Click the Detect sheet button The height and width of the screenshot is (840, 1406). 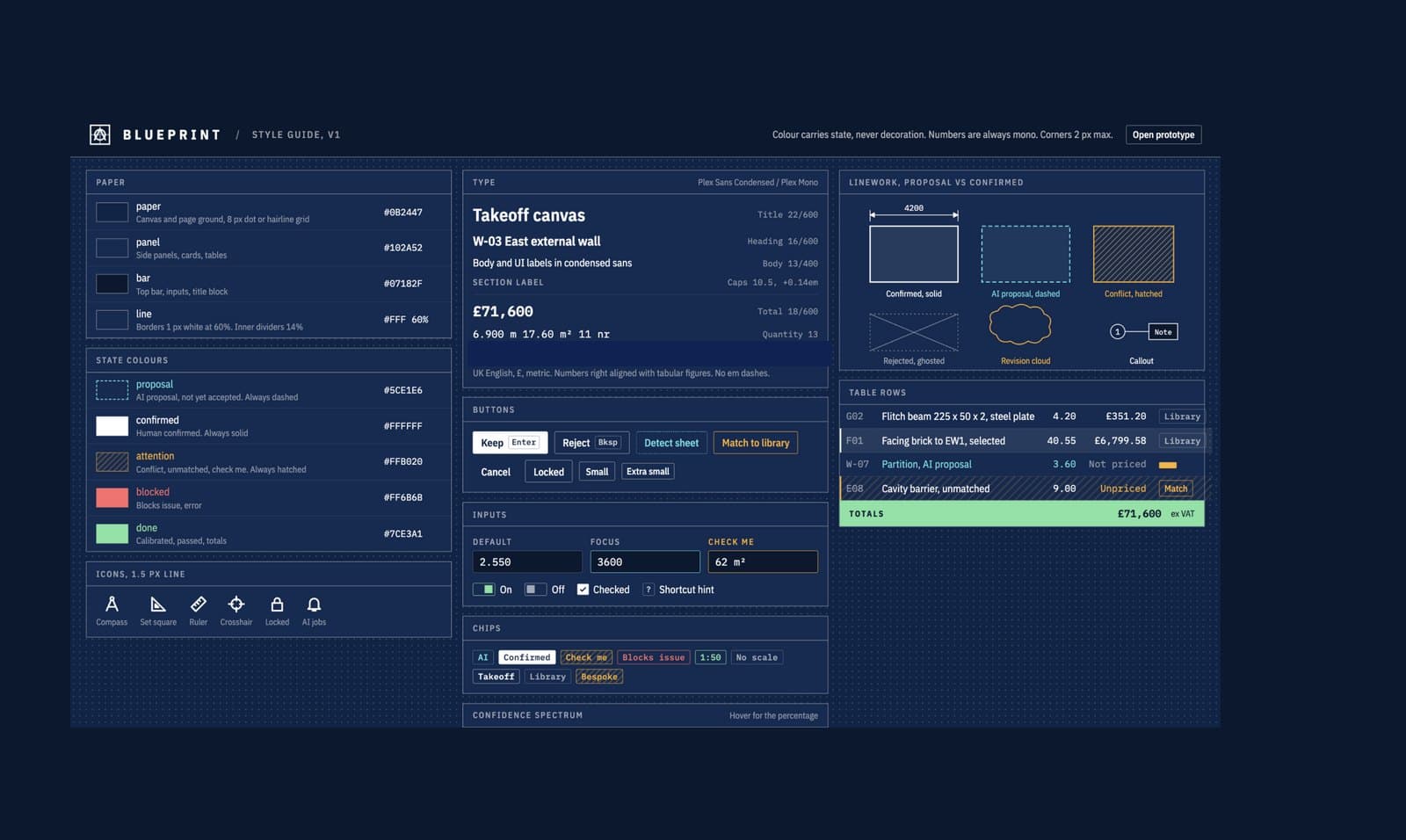coord(671,443)
